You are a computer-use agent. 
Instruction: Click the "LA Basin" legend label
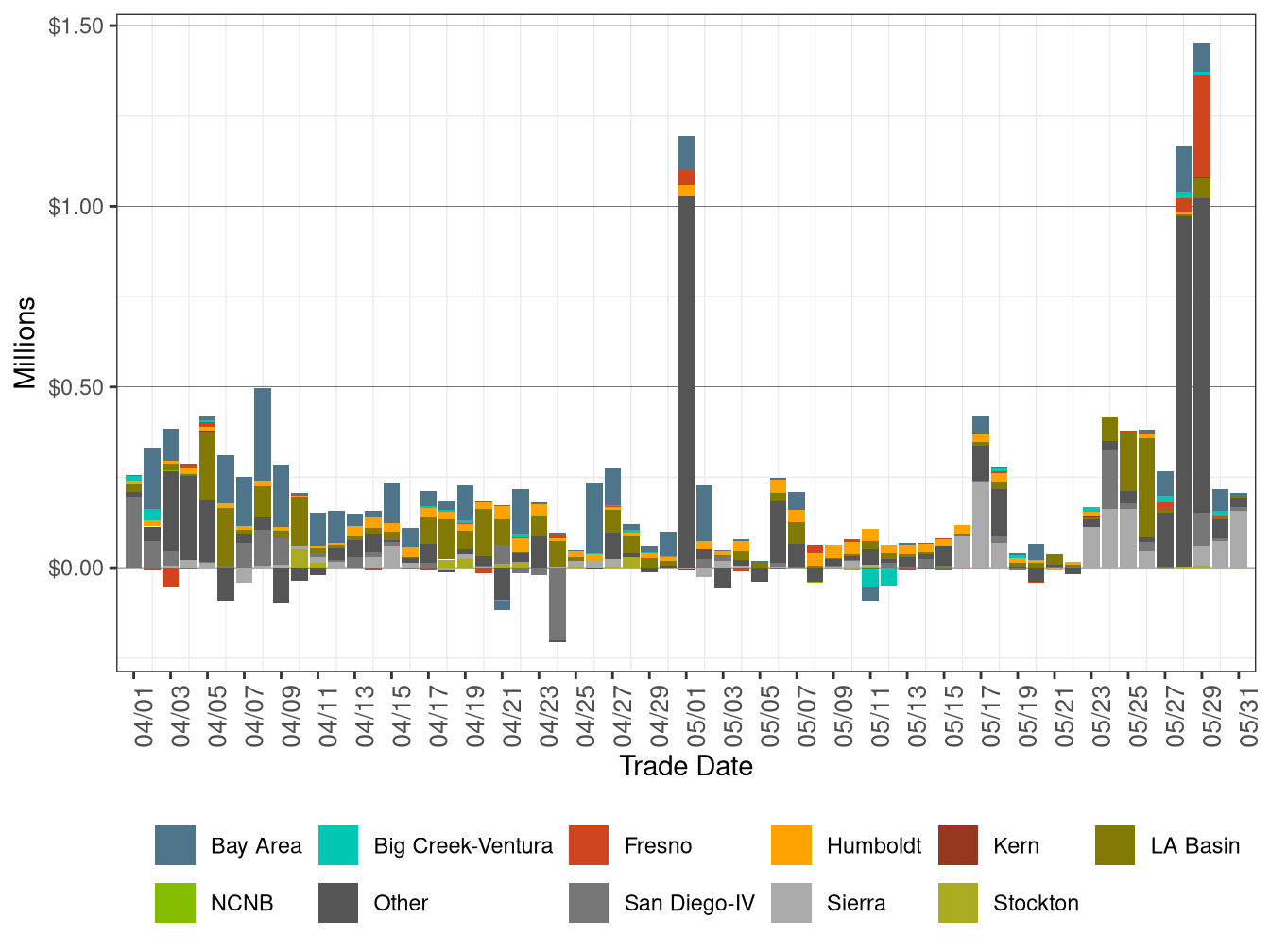tap(1195, 846)
